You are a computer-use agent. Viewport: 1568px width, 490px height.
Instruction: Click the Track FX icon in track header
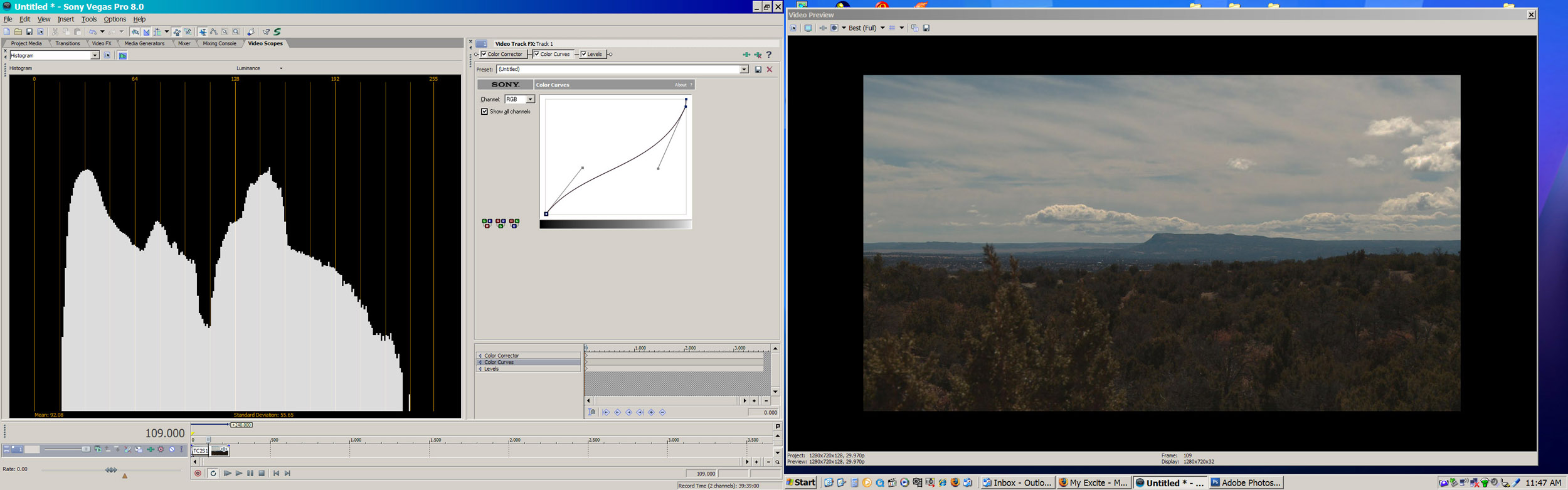(x=151, y=449)
